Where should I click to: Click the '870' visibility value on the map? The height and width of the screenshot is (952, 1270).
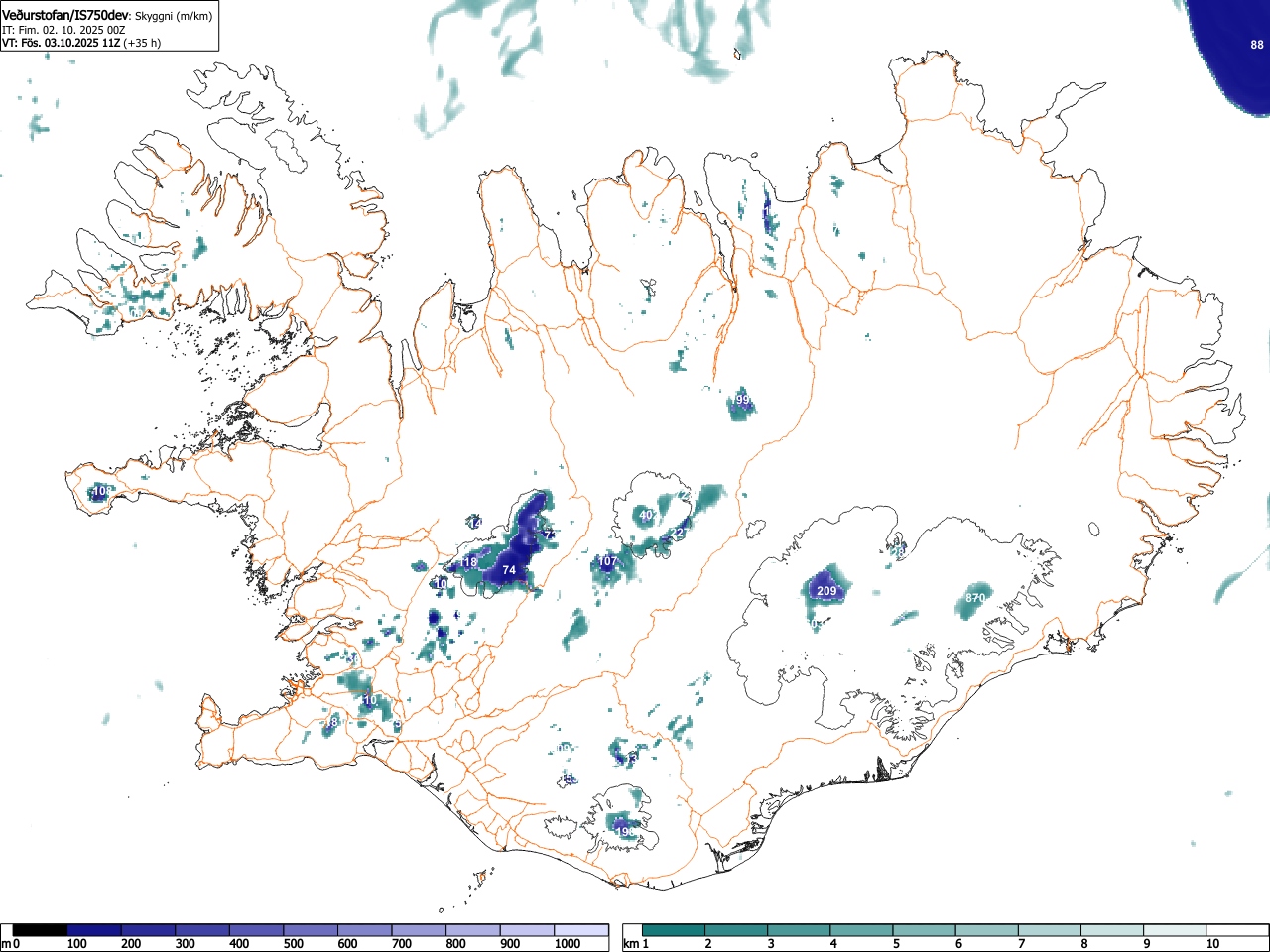point(975,598)
